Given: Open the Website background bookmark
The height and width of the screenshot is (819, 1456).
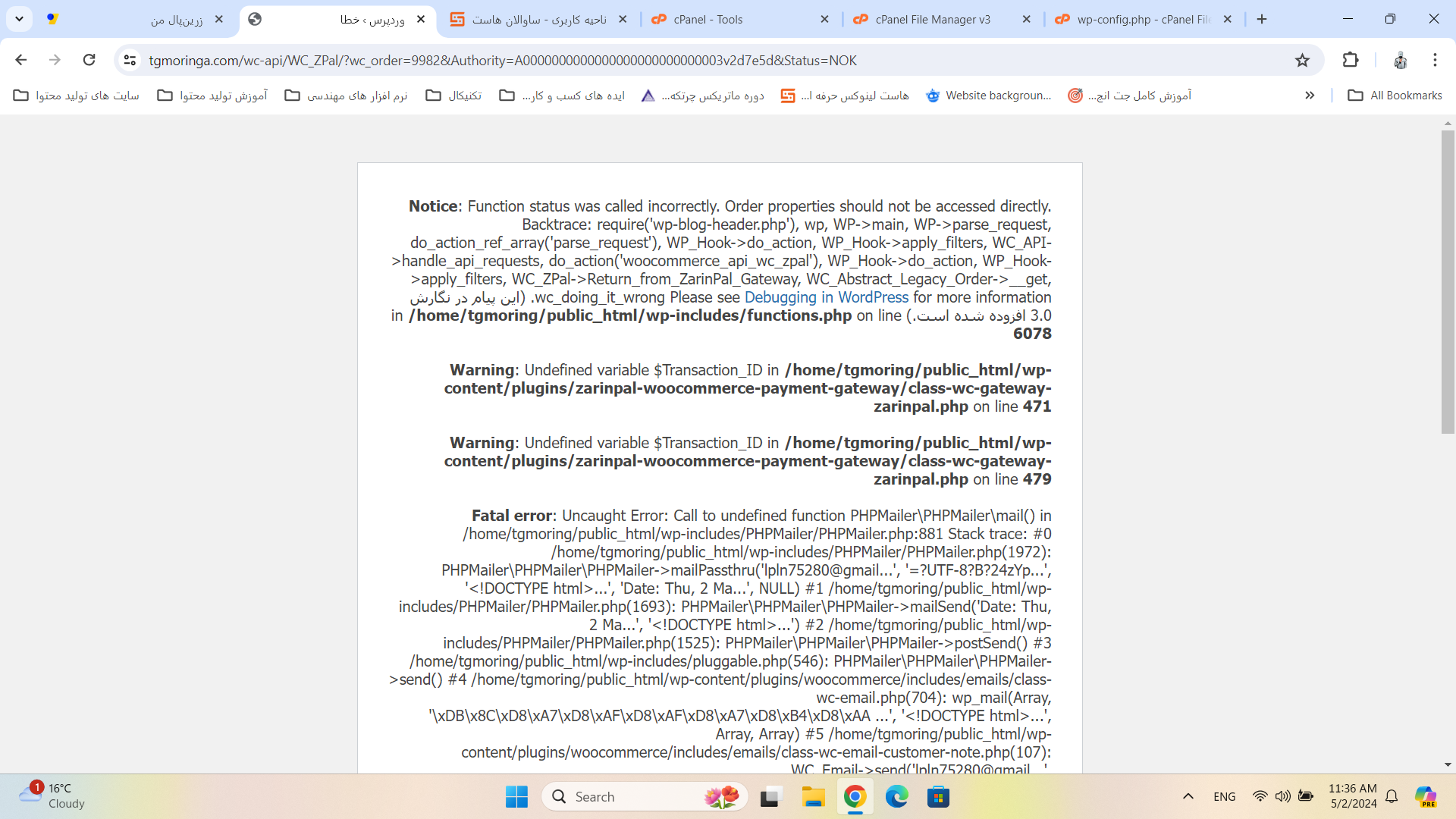Looking at the screenshot, I should (x=989, y=96).
